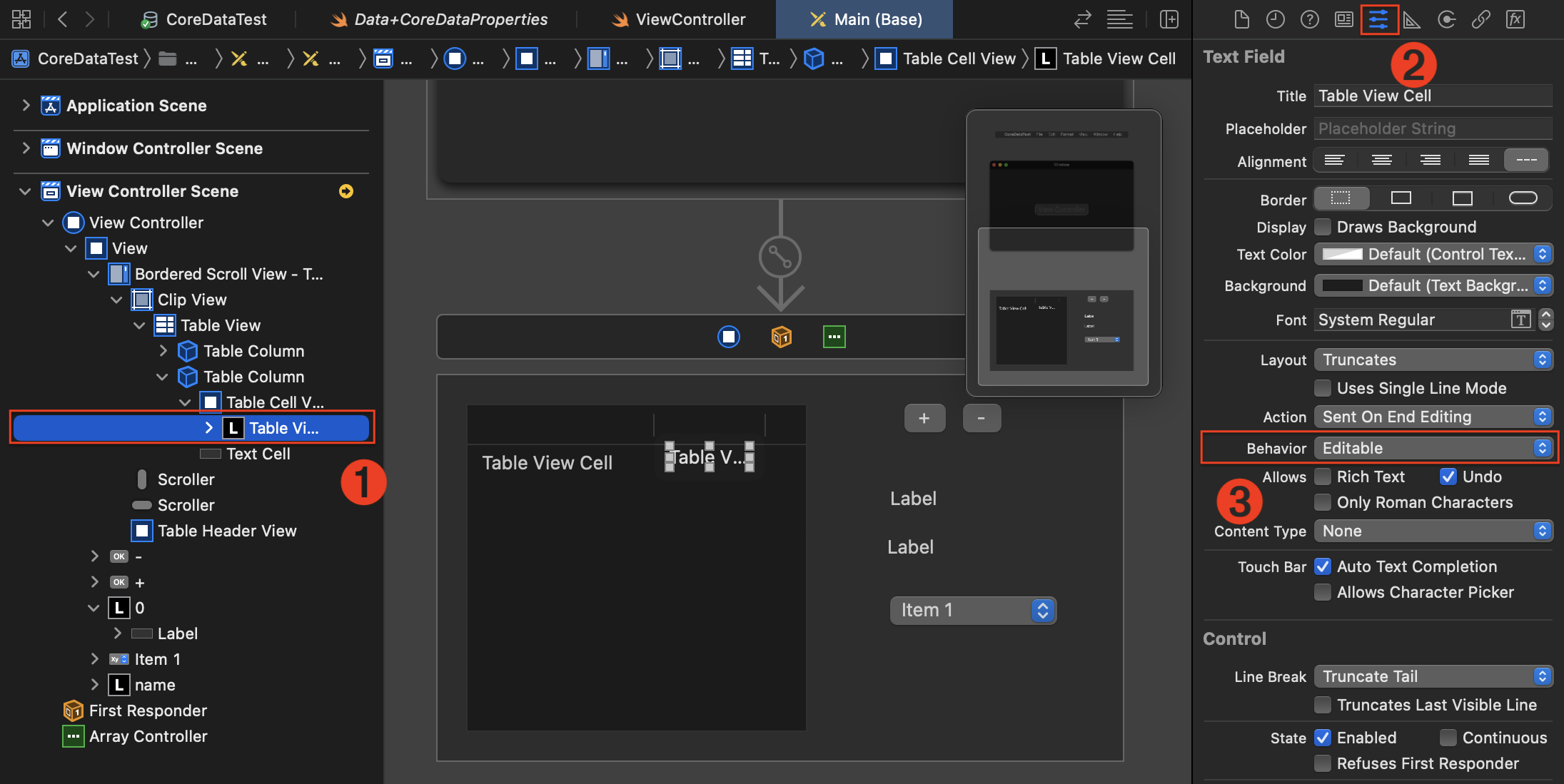The image size is (1564, 784).
Task: Open the Line Break dropdown
Action: point(1433,676)
